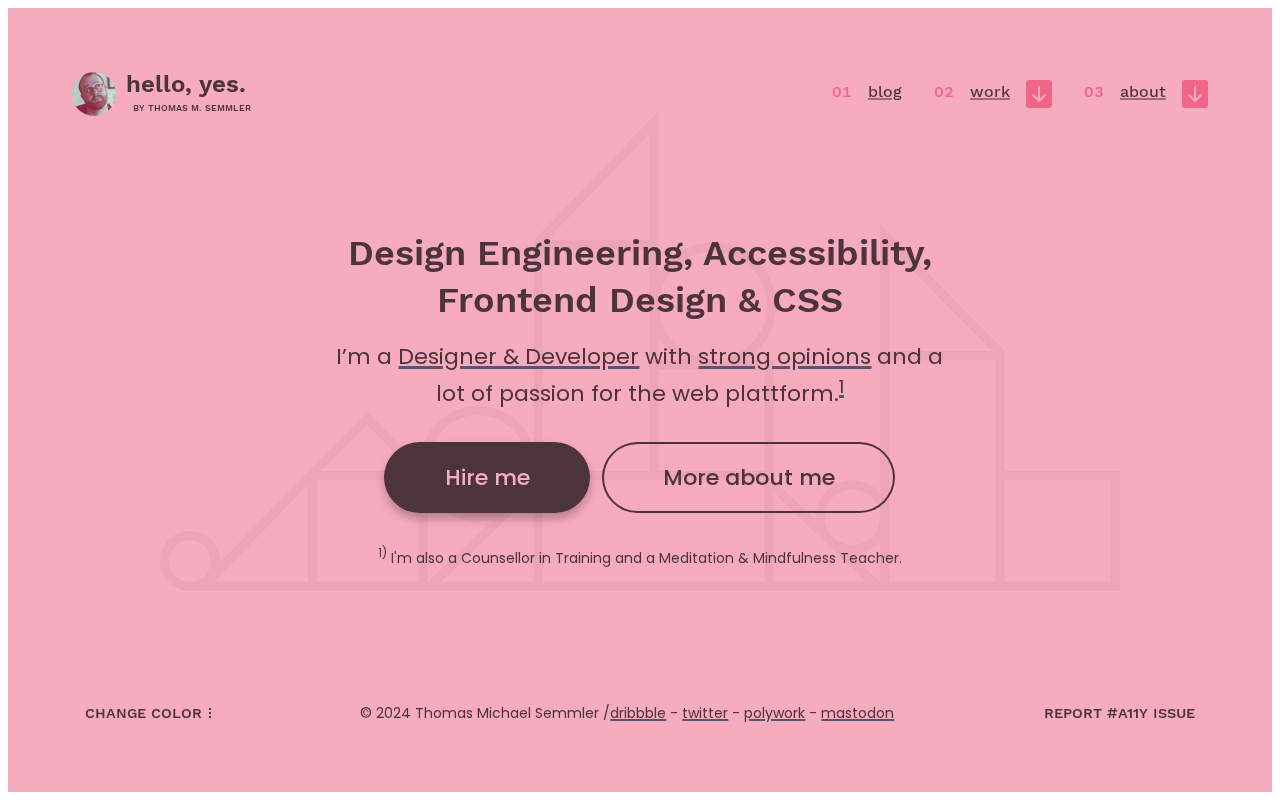This screenshot has height=800, width=1280.
Task: Click the three-dot icon beside Change Color
Action: (x=210, y=714)
